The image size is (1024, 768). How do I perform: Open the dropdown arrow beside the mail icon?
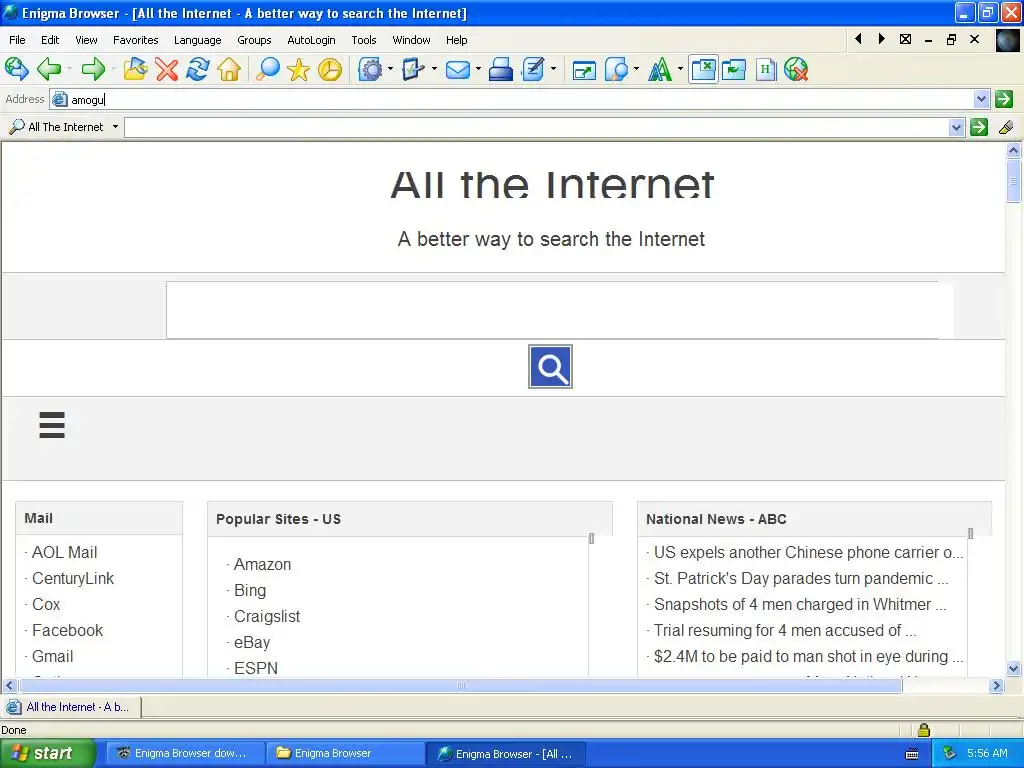[x=478, y=69]
